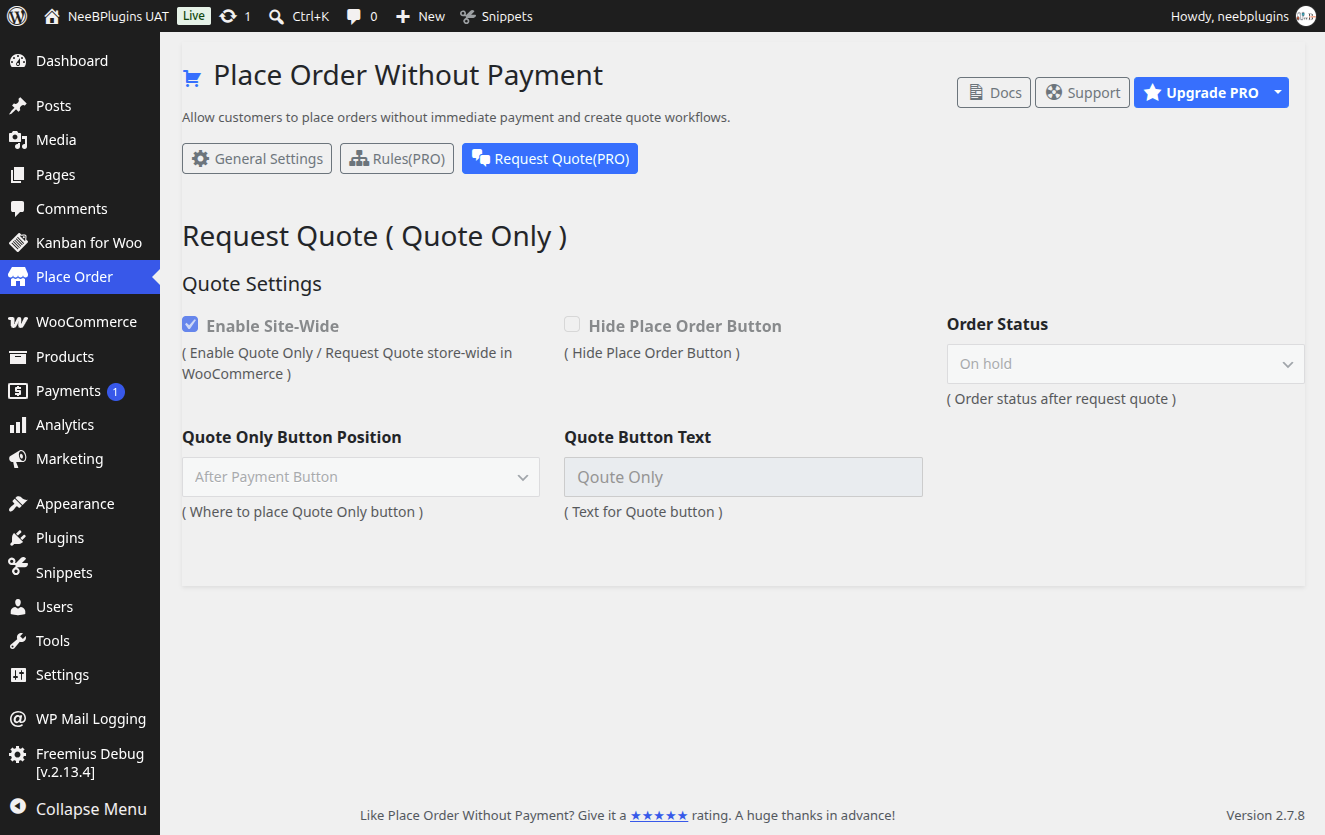The image size is (1325, 835).
Task: Open the Plugins sidebar icon
Action: [x=18, y=538]
